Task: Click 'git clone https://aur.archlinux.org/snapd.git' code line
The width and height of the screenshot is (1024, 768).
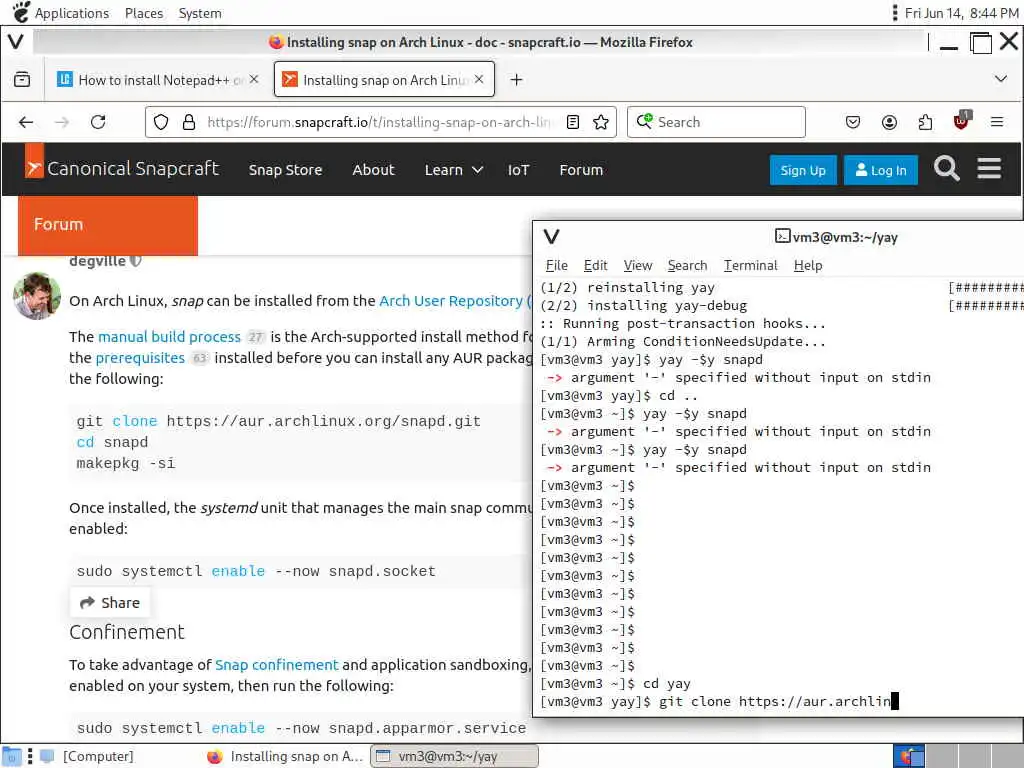Action: coord(278,421)
